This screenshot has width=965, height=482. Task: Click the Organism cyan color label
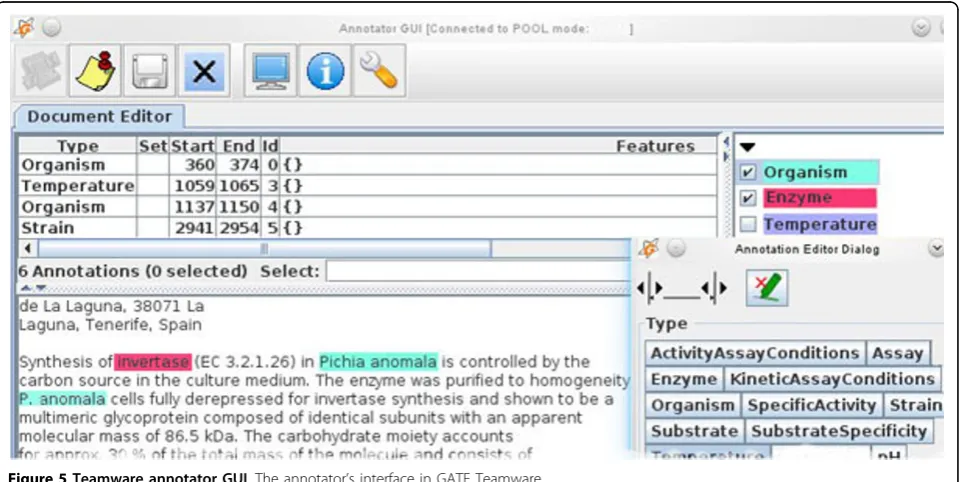[x=819, y=173]
